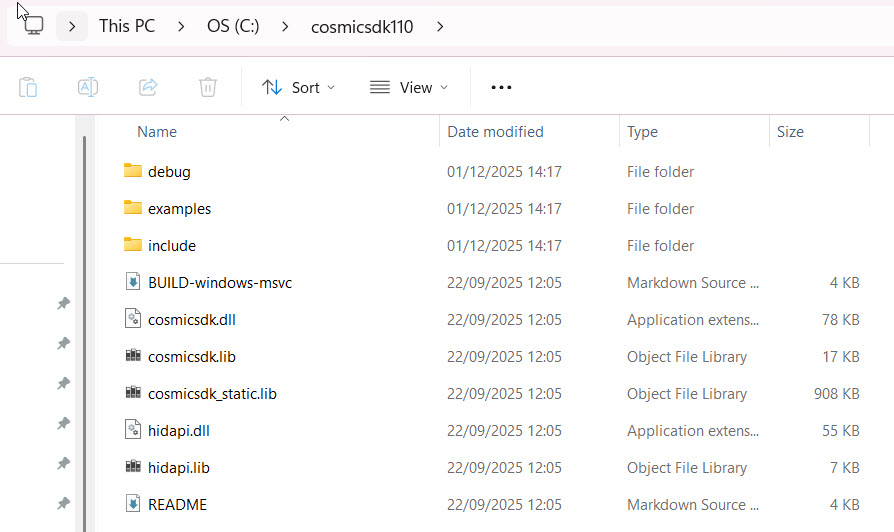Open the Sort dropdown menu
The image size is (894, 532).
click(298, 87)
